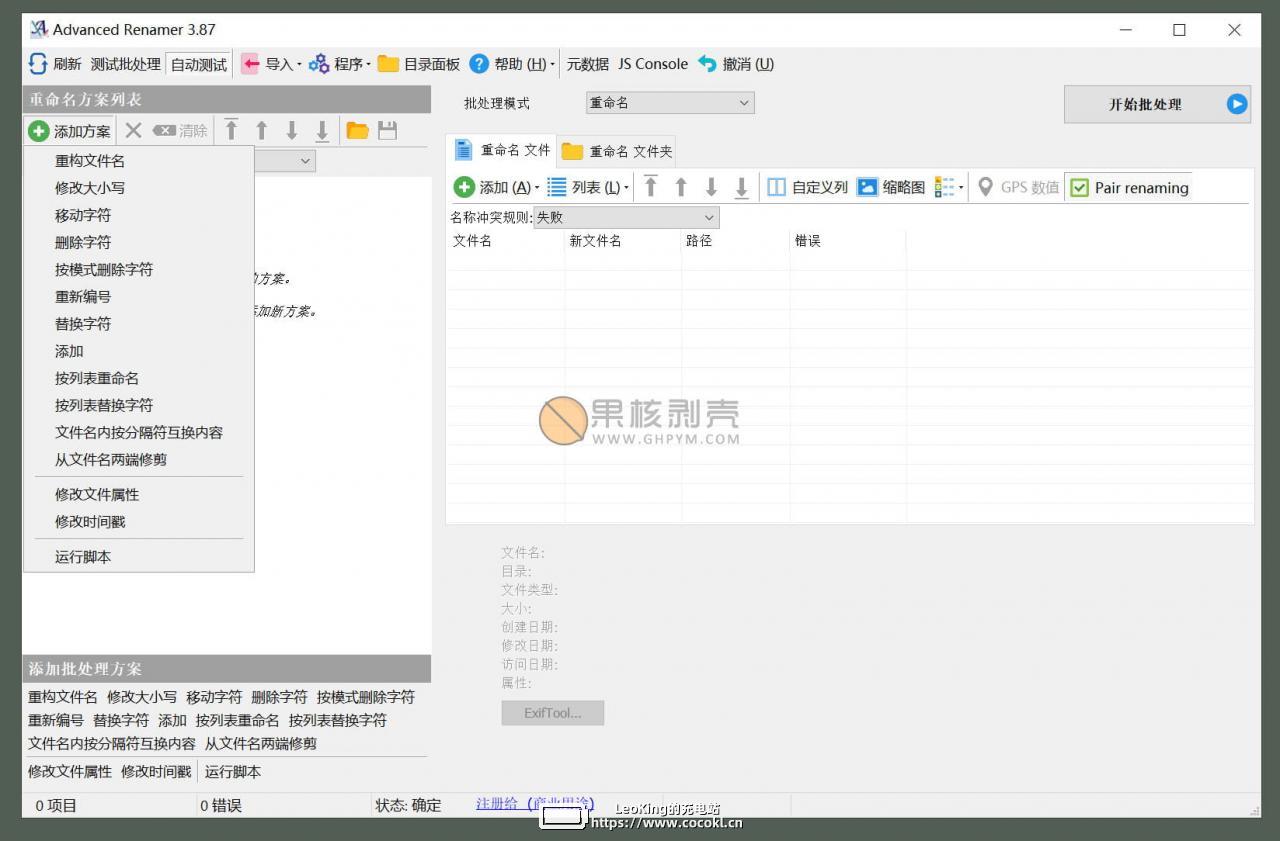Expand the Import (导入) dropdown arrow
This screenshot has width=1280, height=841.
click(299, 65)
